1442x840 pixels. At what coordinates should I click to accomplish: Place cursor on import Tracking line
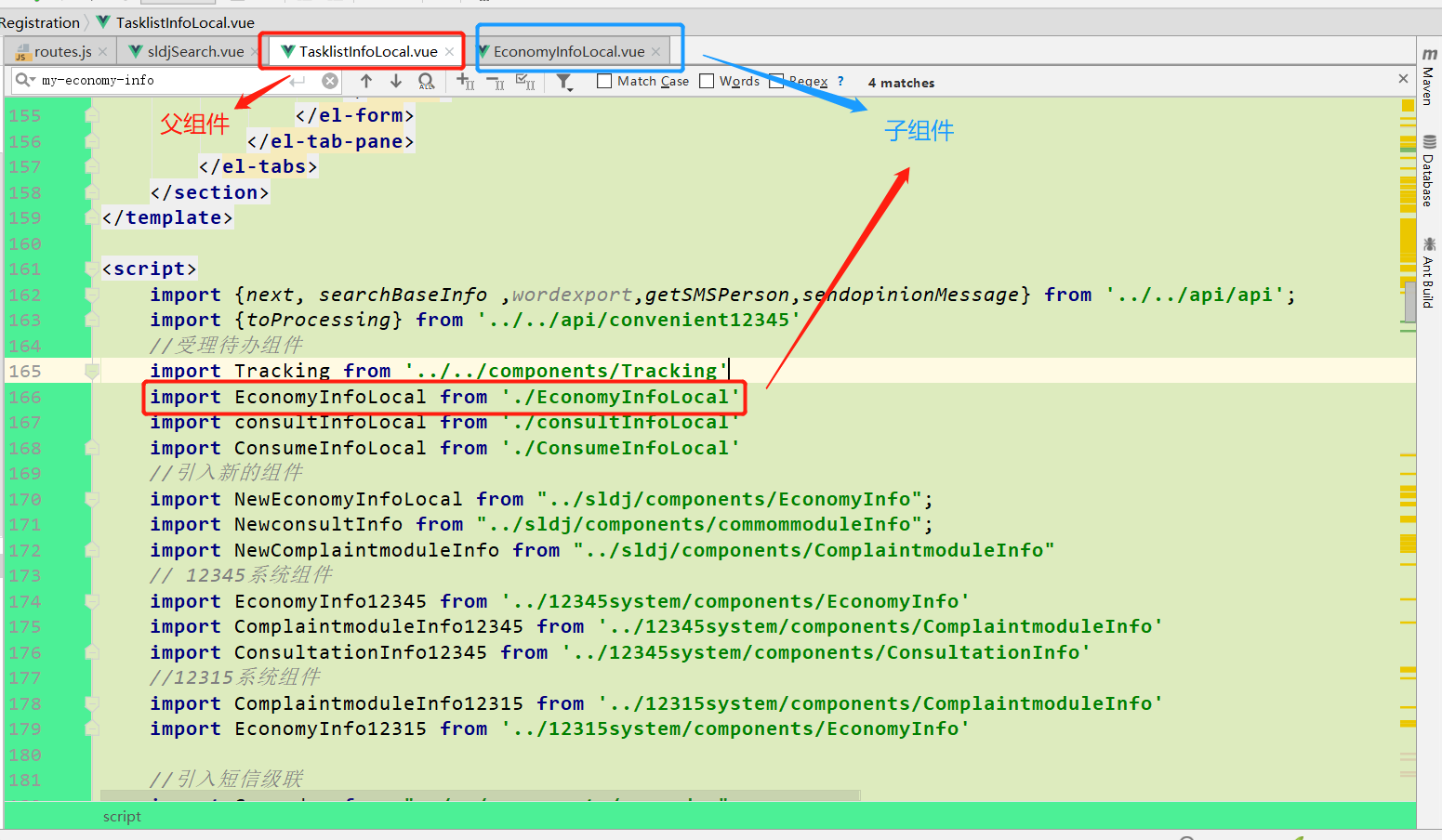coord(439,371)
